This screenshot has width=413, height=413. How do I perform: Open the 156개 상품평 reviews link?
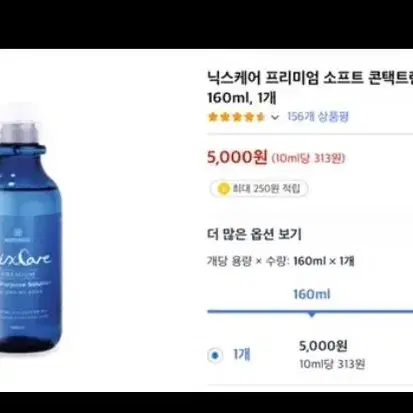click(x=318, y=117)
